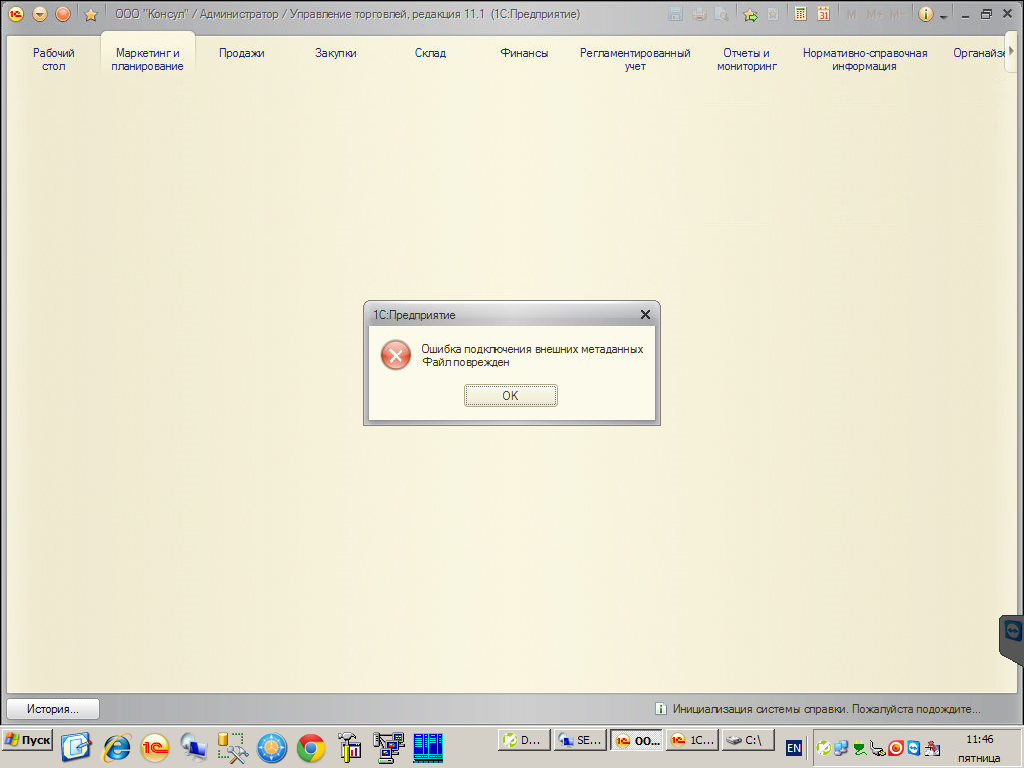Open the Calculator icon

pos(800,14)
